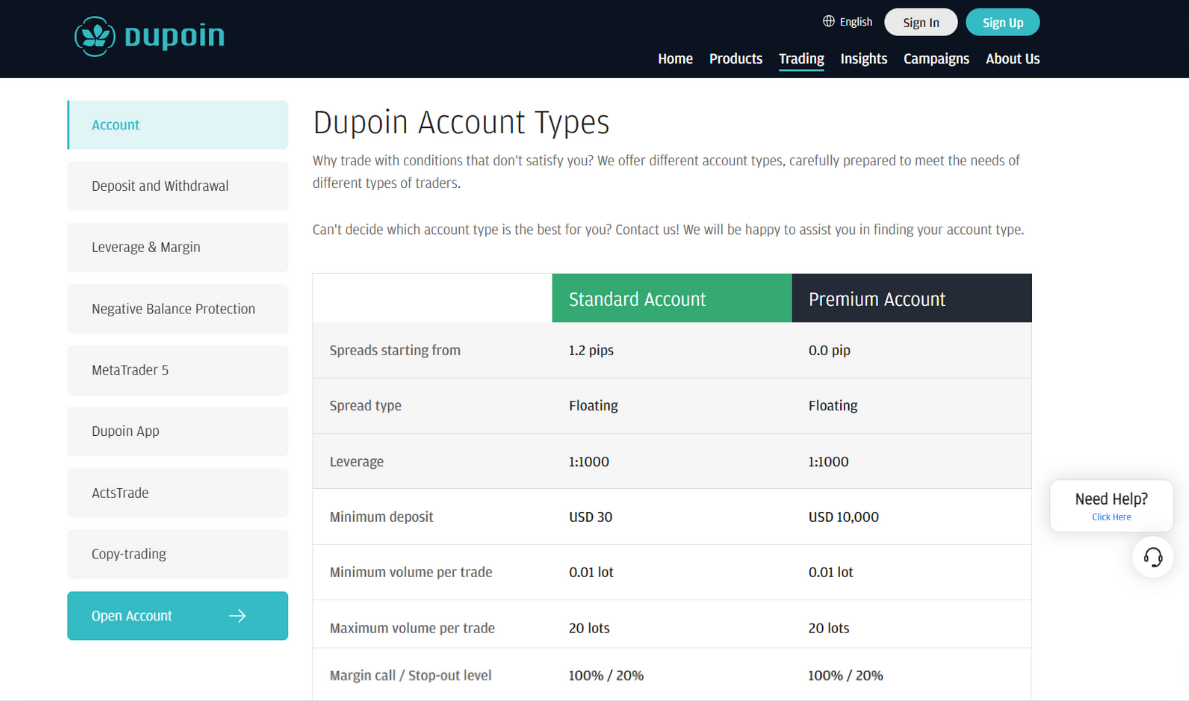Click the 'Spread type' row label
The height and width of the screenshot is (701, 1189).
pyautogui.click(x=365, y=406)
